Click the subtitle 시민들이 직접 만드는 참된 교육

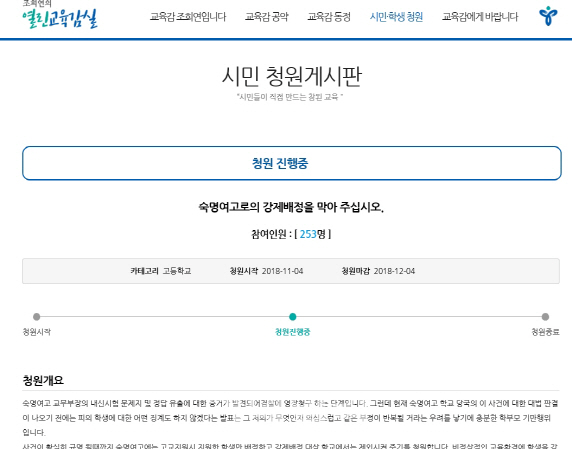tap(290, 97)
